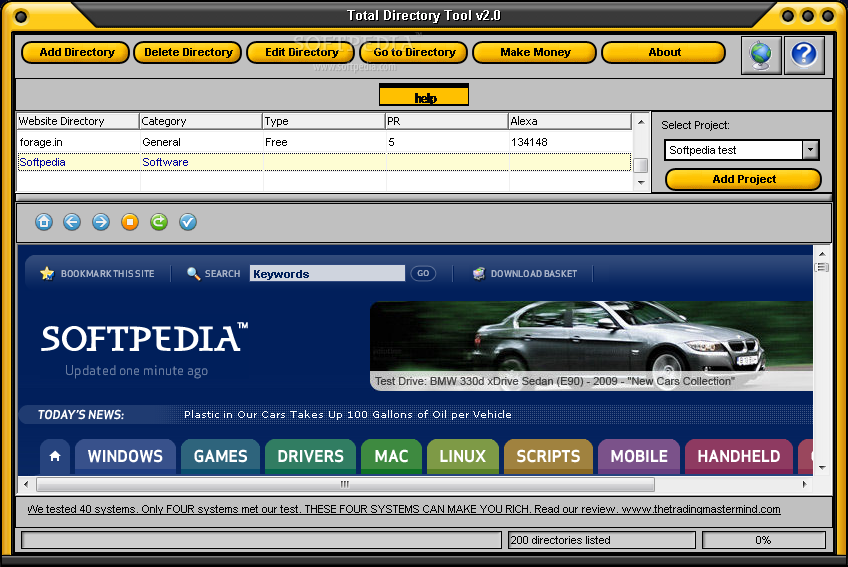Click the browser vertical scroll-down arrow

[822, 468]
